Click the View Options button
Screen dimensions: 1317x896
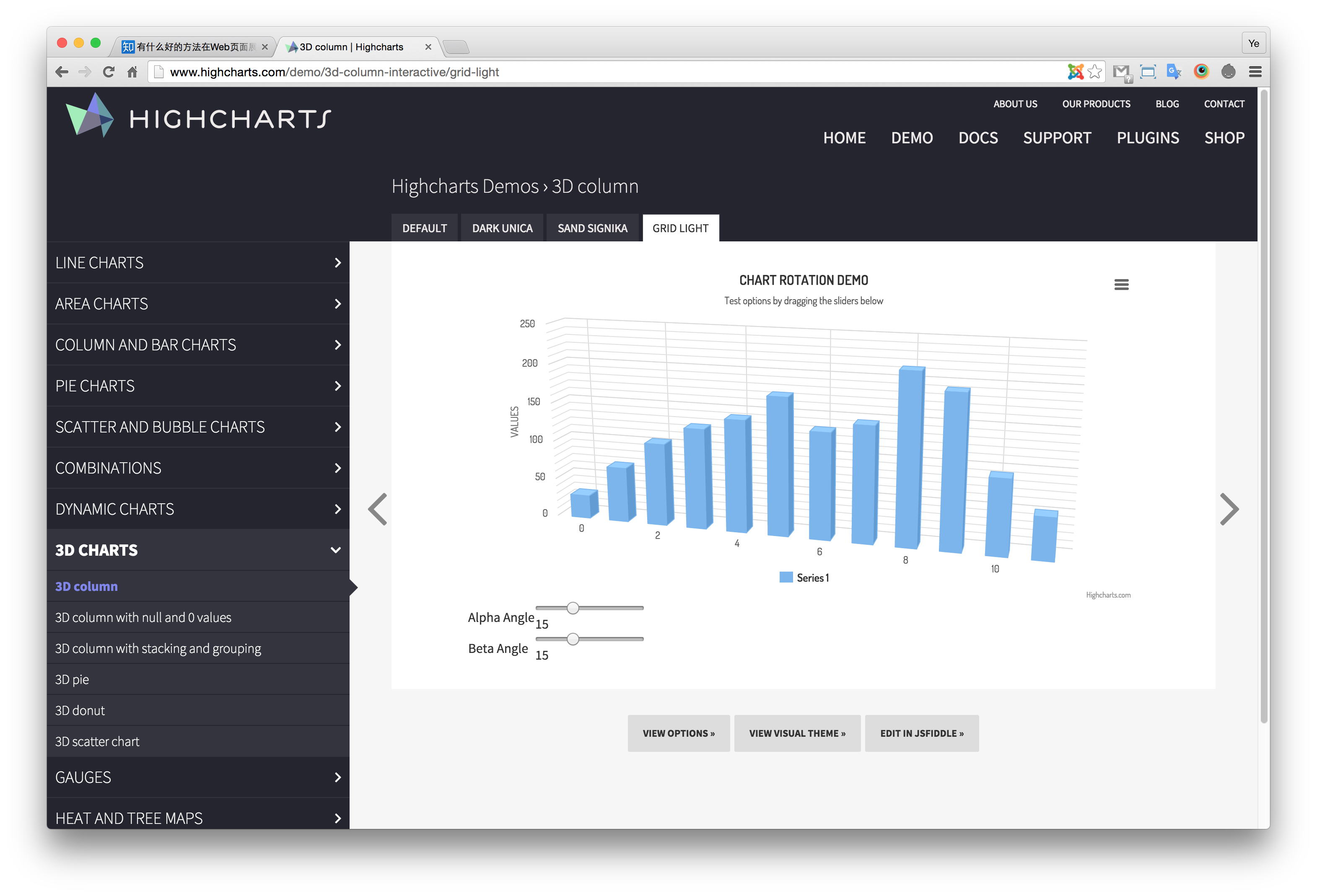click(x=678, y=733)
